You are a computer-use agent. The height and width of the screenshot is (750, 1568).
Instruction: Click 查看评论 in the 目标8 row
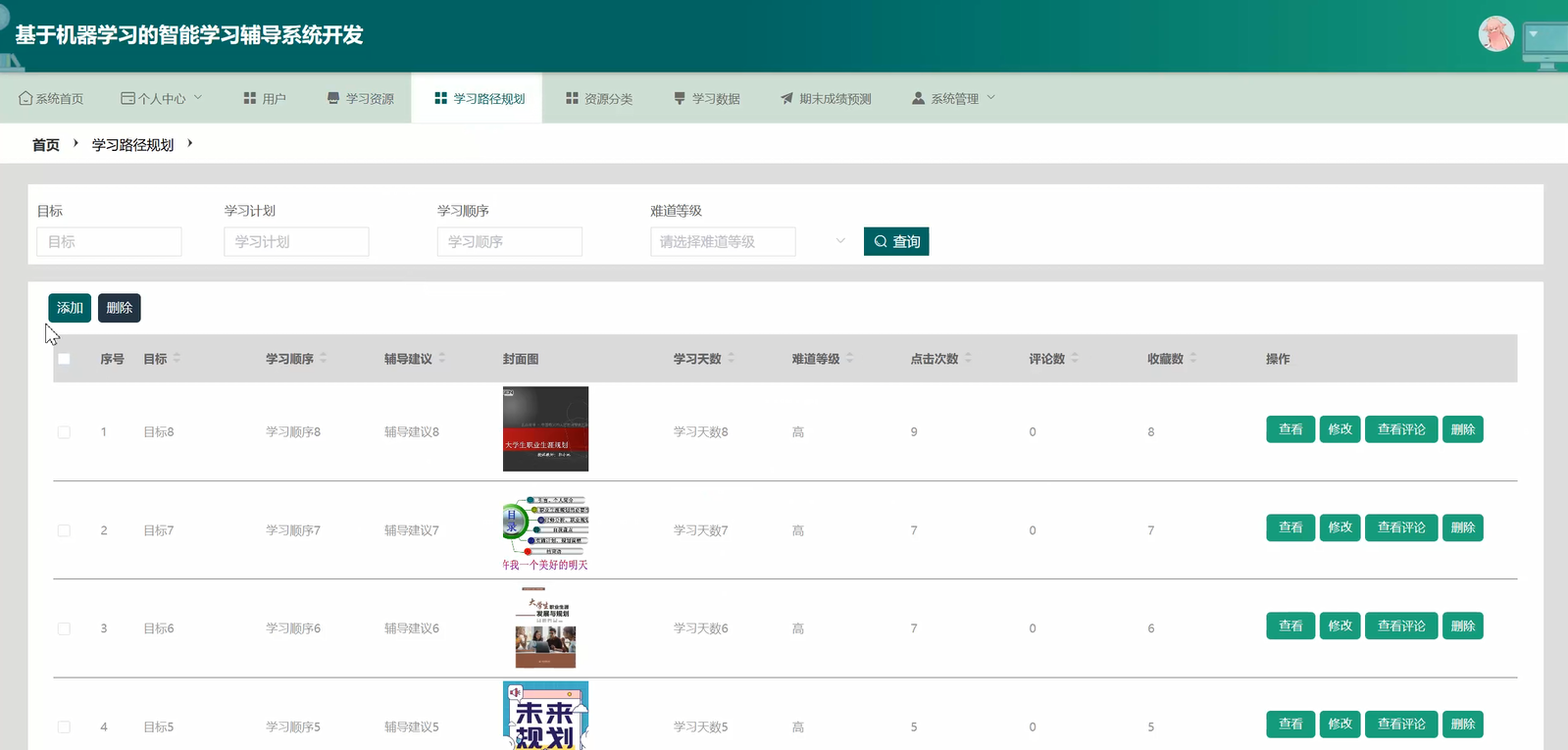coord(1401,429)
